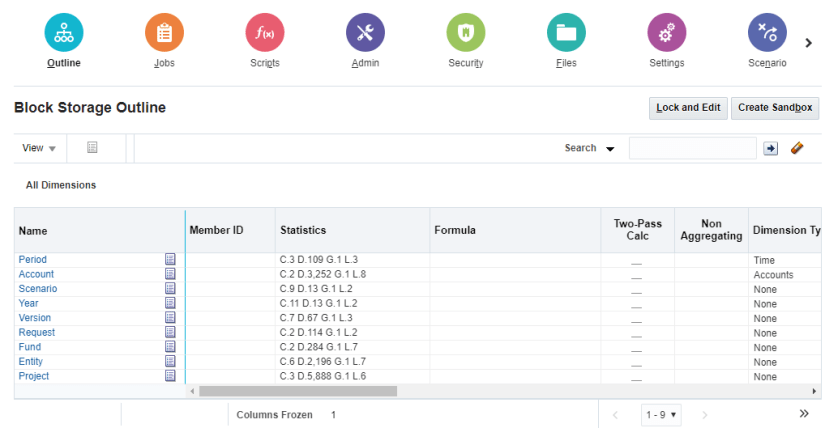Screen dimensions: 825x428
Task: Open the Files folder icon
Action: 566,33
